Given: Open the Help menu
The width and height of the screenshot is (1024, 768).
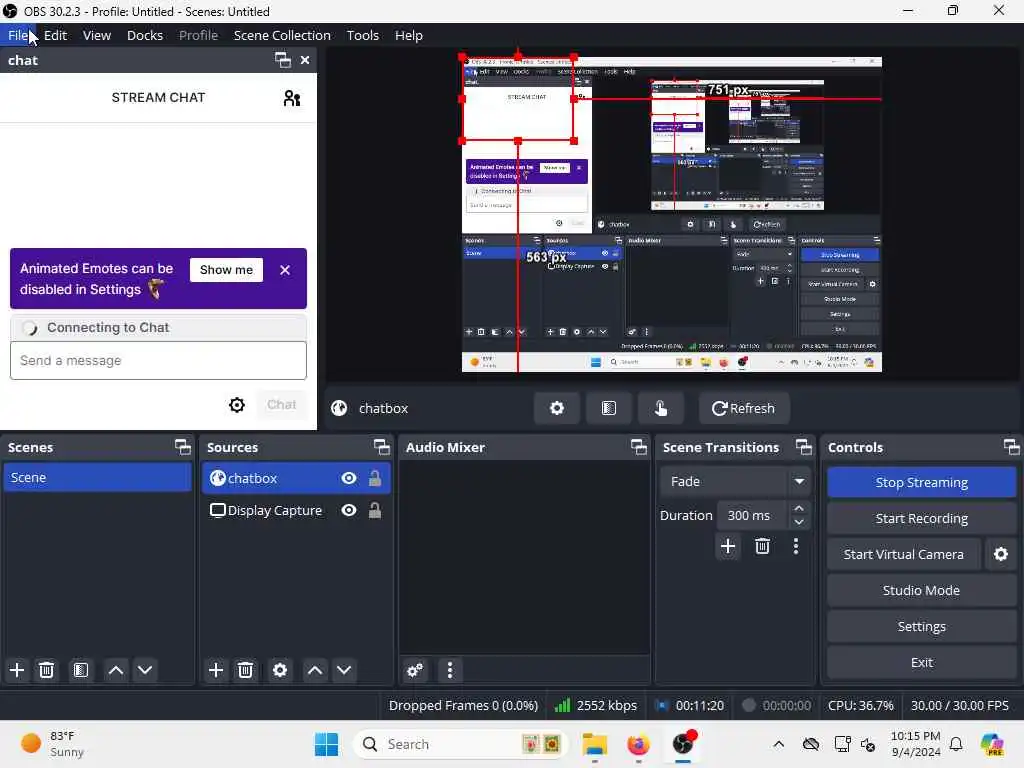Looking at the screenshot, I should coord(409,35).
